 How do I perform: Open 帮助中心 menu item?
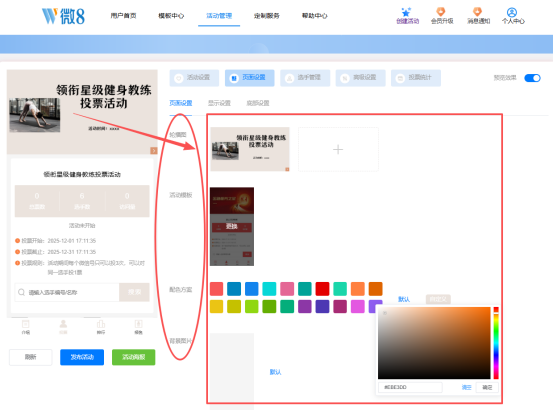[315, 16]
